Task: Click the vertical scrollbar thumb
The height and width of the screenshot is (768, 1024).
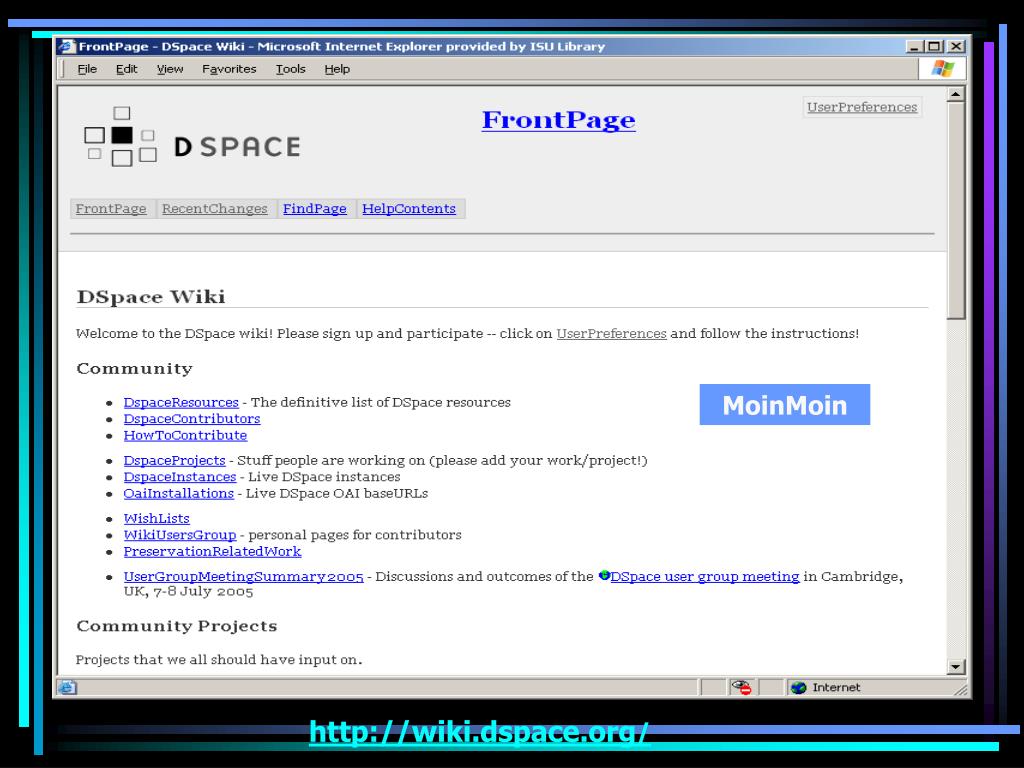Action: (956, 210)
